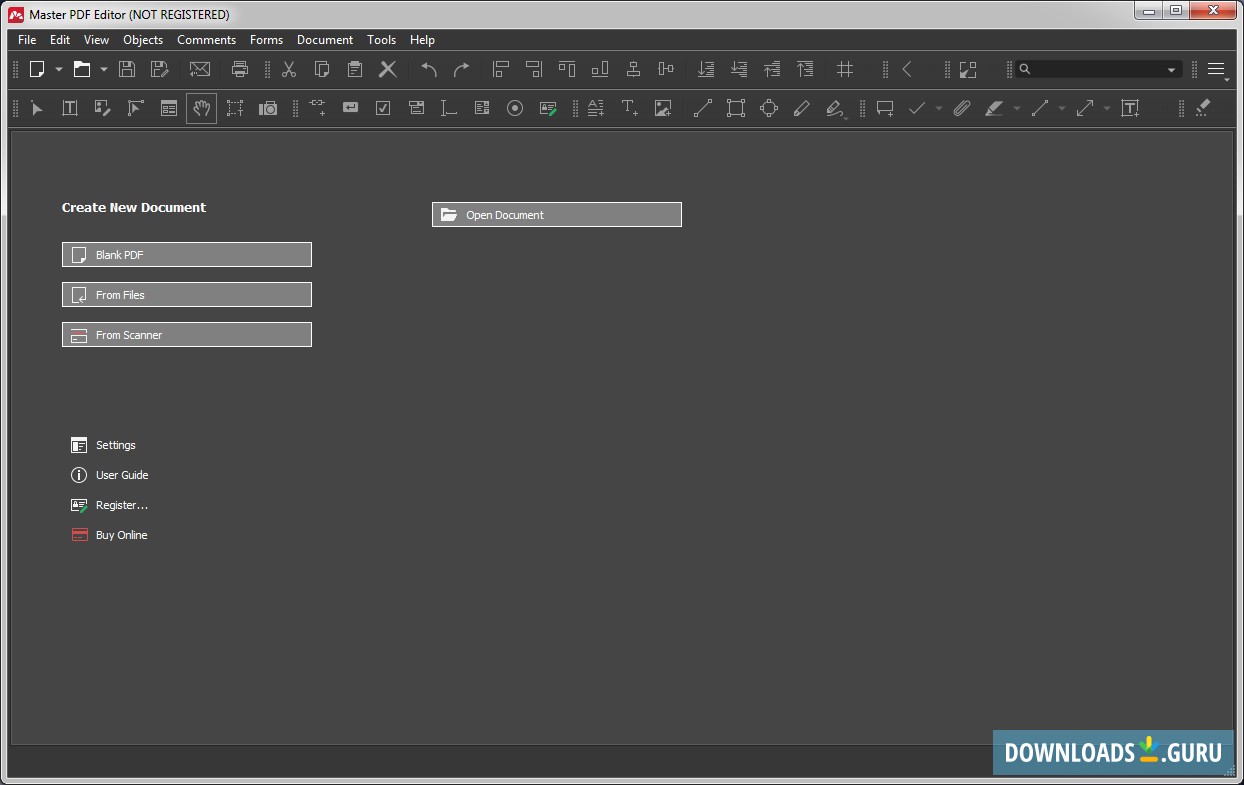Click the Align Left objects icon

(501, 69)
